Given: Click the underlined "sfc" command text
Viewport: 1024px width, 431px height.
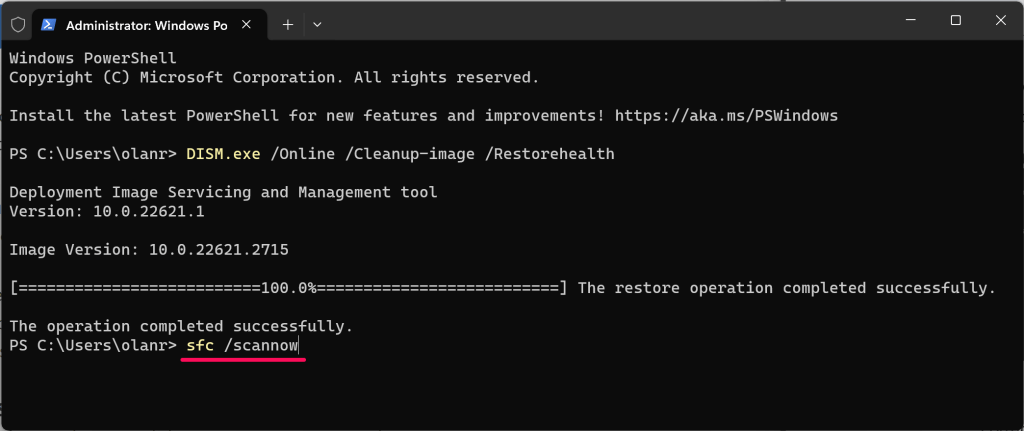Looking at the screenshot, I should pos(200,345).
